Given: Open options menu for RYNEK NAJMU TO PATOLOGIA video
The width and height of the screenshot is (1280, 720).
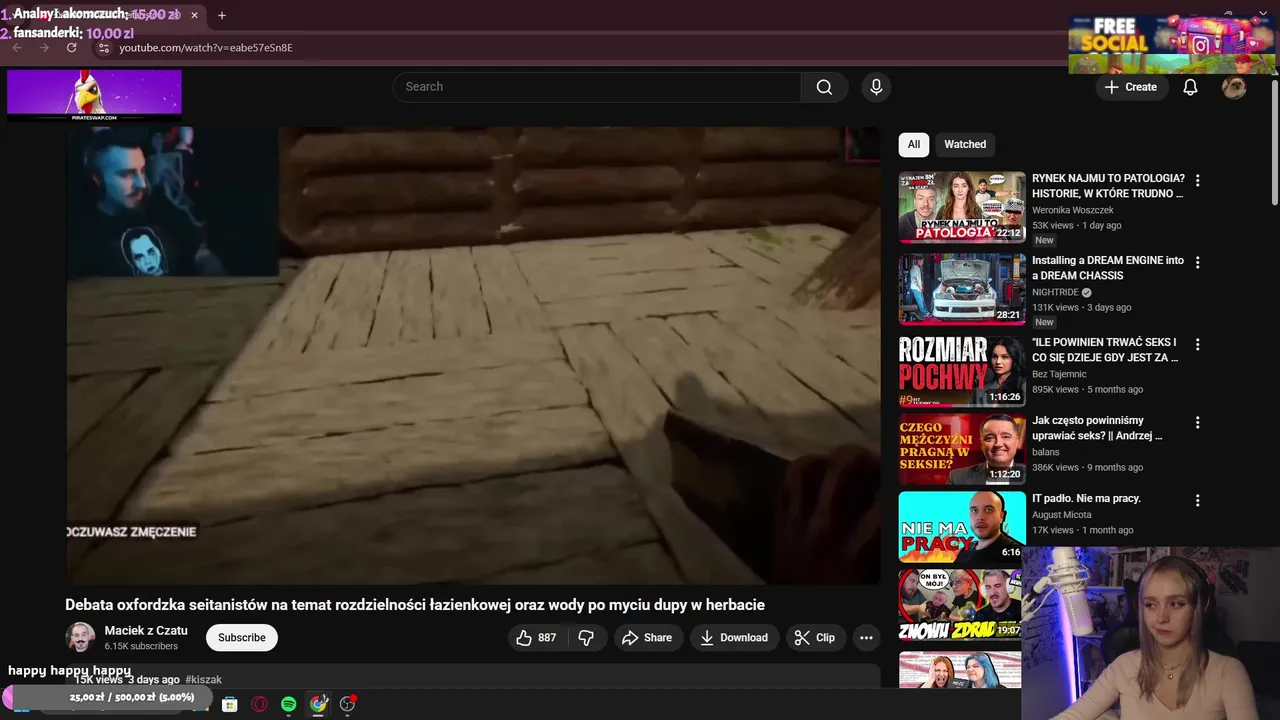Looking at the screenshot, I should [1197, 181].
